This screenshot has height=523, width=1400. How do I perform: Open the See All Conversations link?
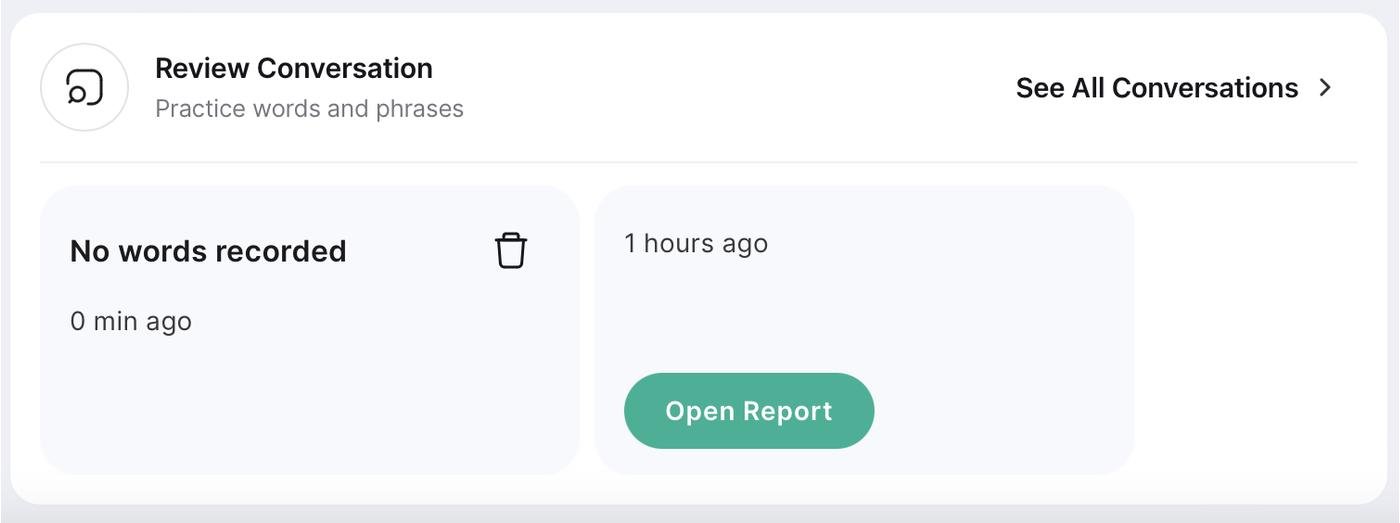point(1157,88)
